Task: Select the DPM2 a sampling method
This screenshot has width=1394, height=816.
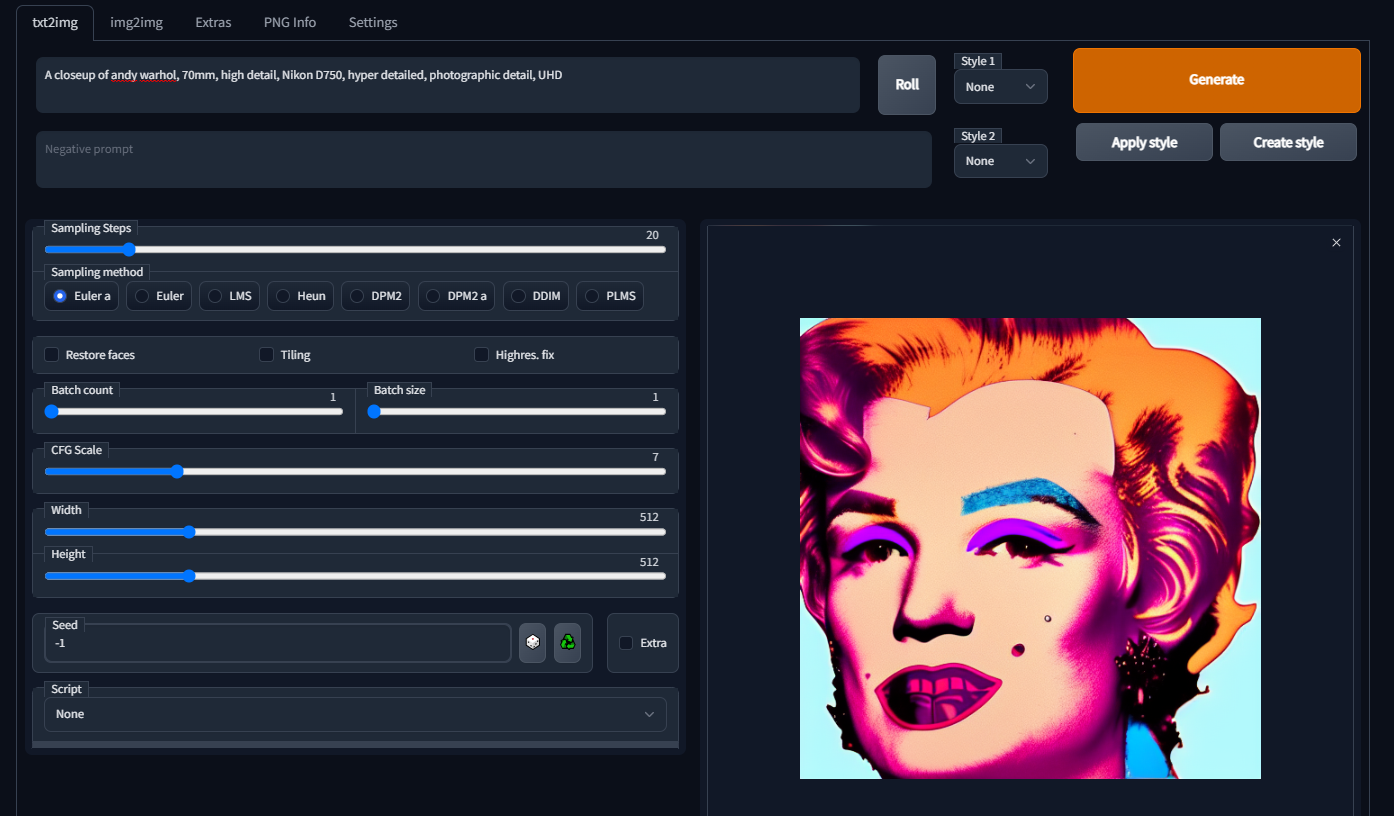Action: coord(456,296)
